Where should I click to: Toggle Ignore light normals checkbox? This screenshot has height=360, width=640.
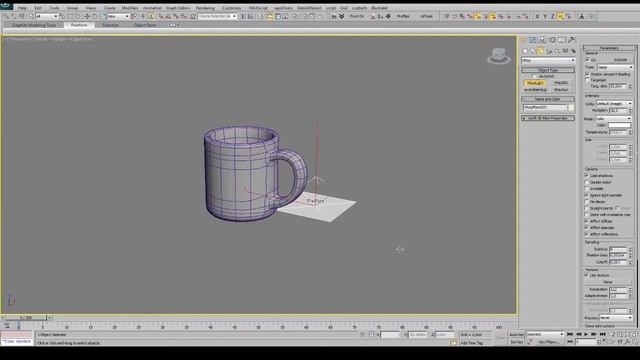pos(587,195)
